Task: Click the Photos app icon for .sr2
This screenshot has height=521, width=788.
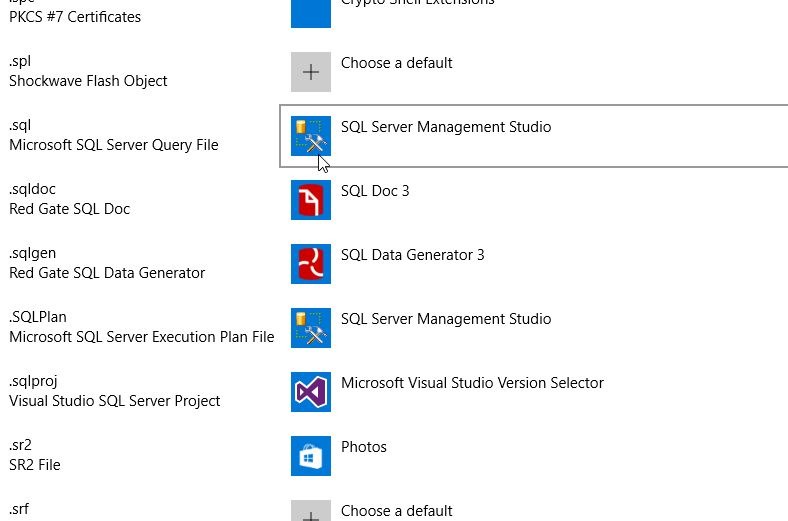Action: 311,456
